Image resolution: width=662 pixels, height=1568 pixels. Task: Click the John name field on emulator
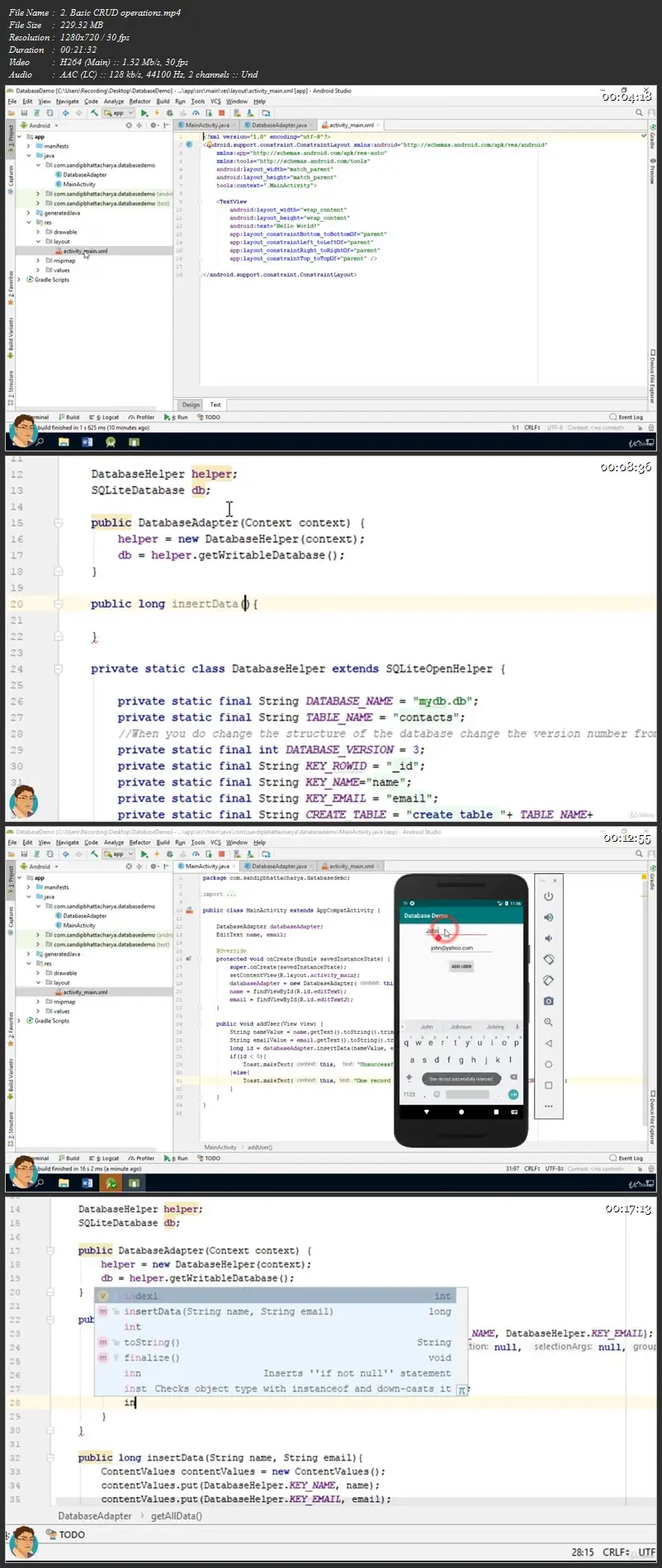click(456, 931)
